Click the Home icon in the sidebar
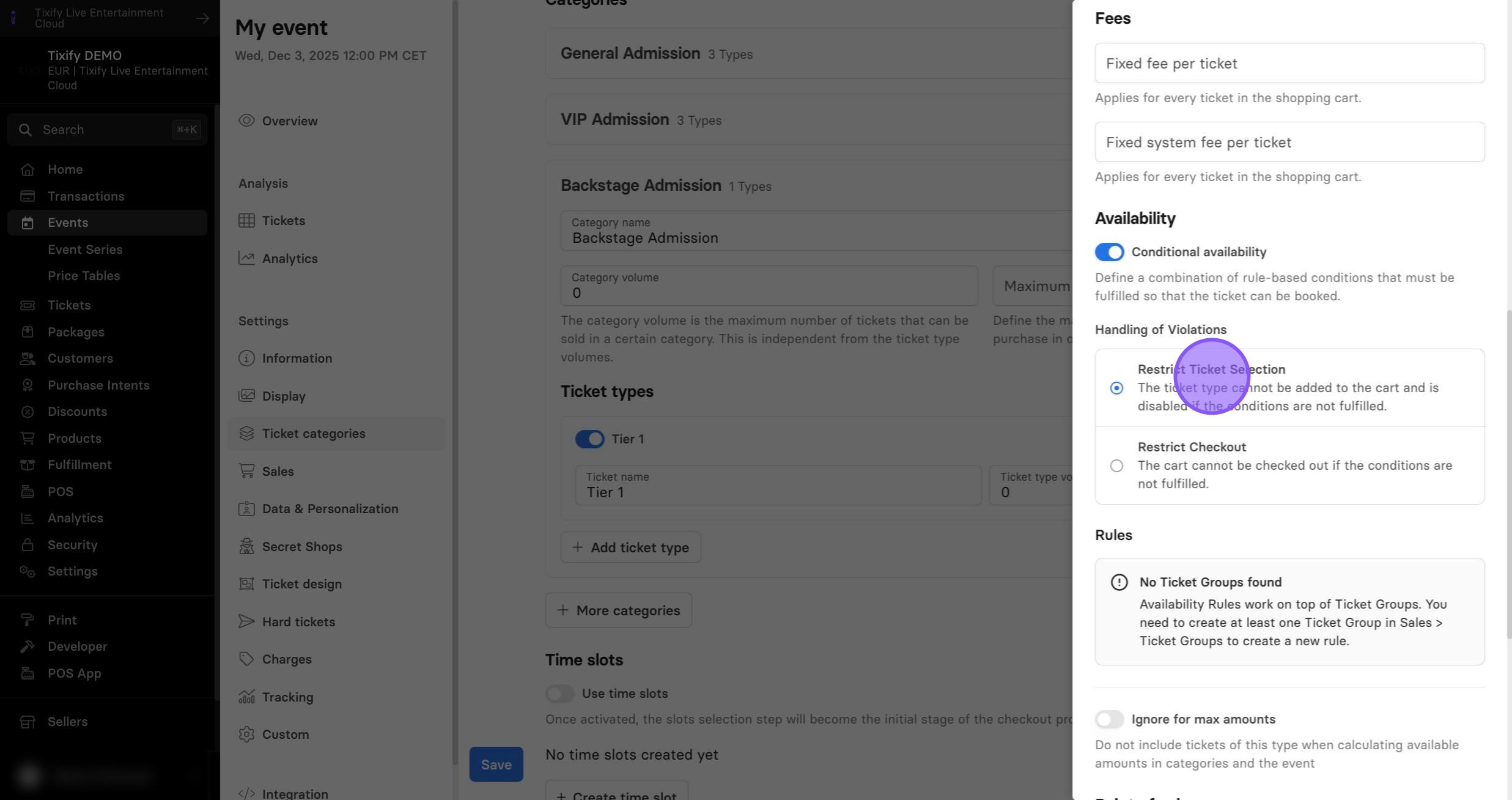The image size is (1512, 800). pos(27,169)
